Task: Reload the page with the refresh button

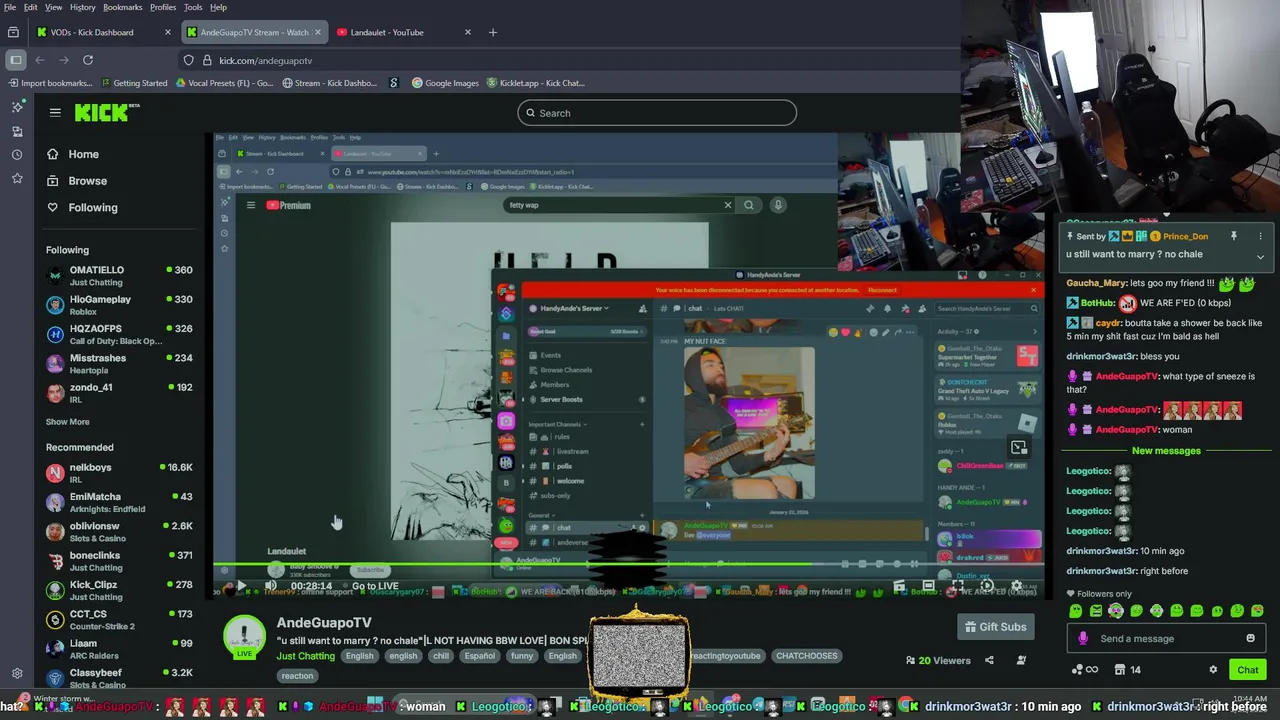Action: tap(88, 60)
